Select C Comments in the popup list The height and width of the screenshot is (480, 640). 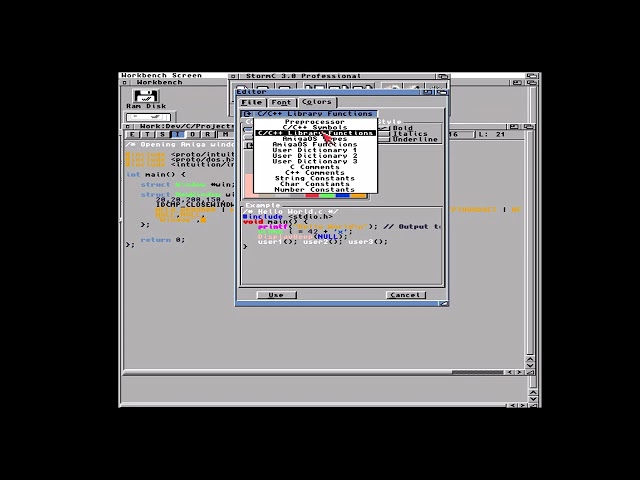[x=315, y=167]
